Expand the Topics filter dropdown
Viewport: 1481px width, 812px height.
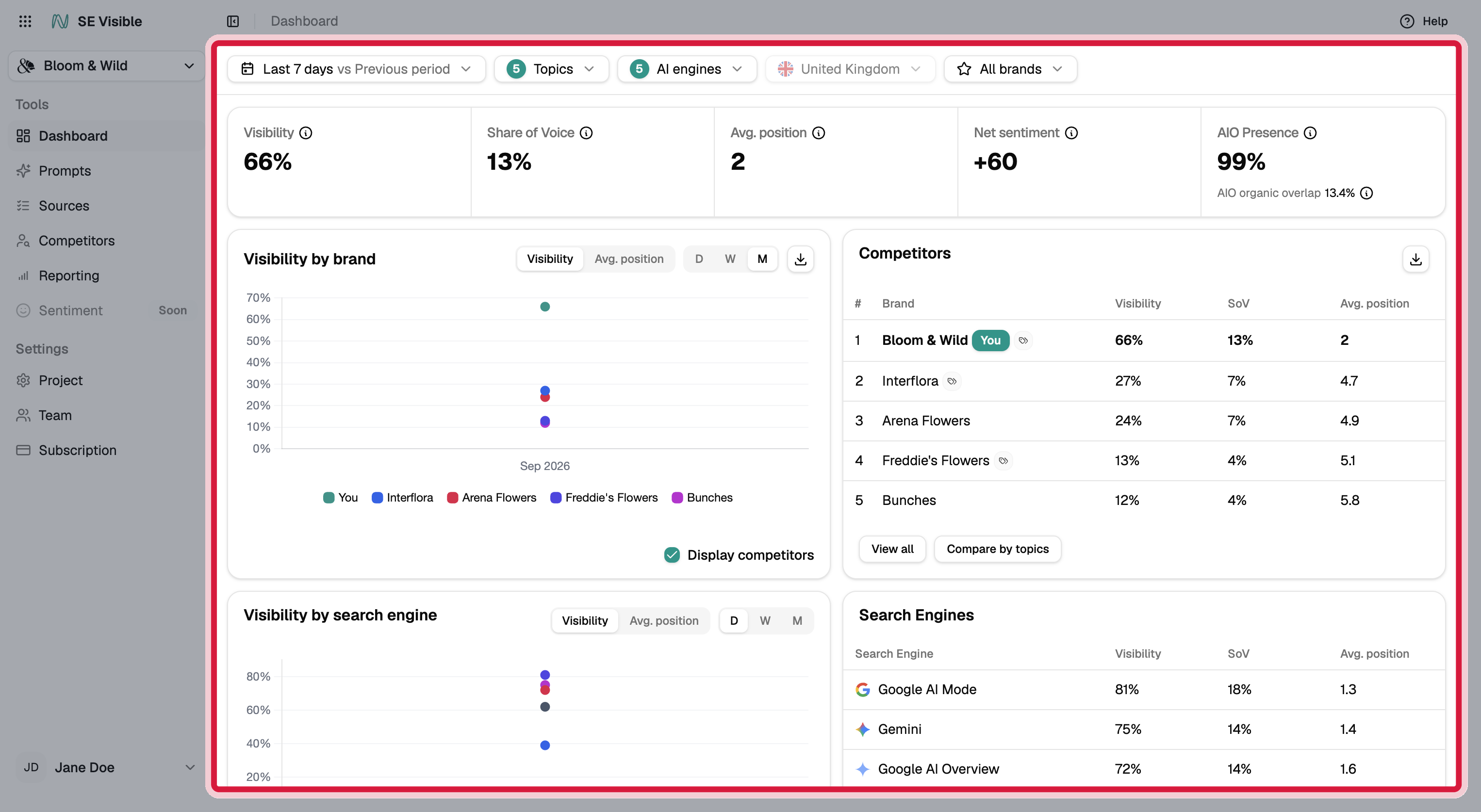(551, 69)
